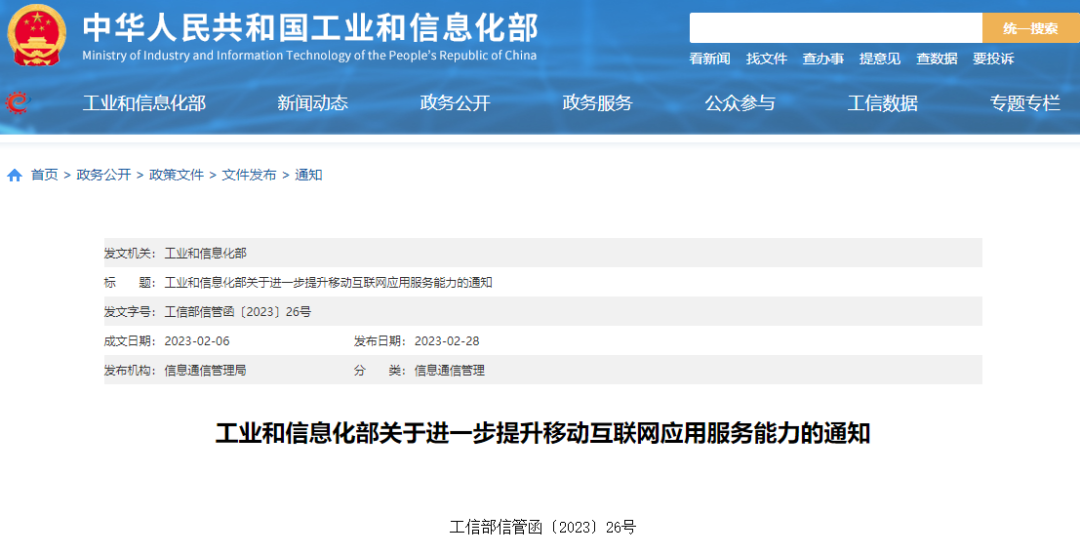Select 工业和信息化部 in main navigation
The height and width of the screenshot is (554, 1080).
click(144, 102)
